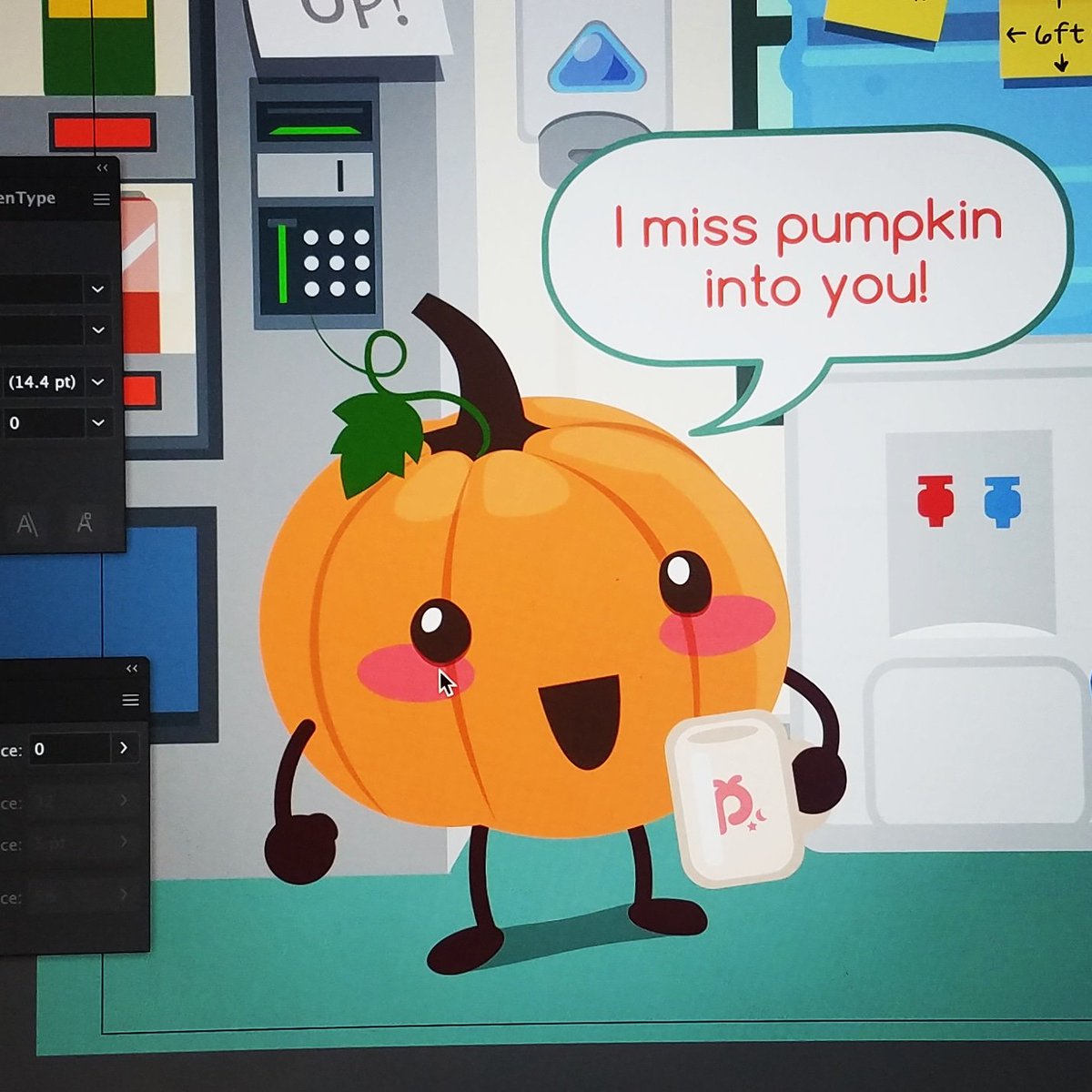This screenshot has width=1092, height=1092.
Task: Click the font family text field
Action: pyautogui.click(x=42, y=289)
